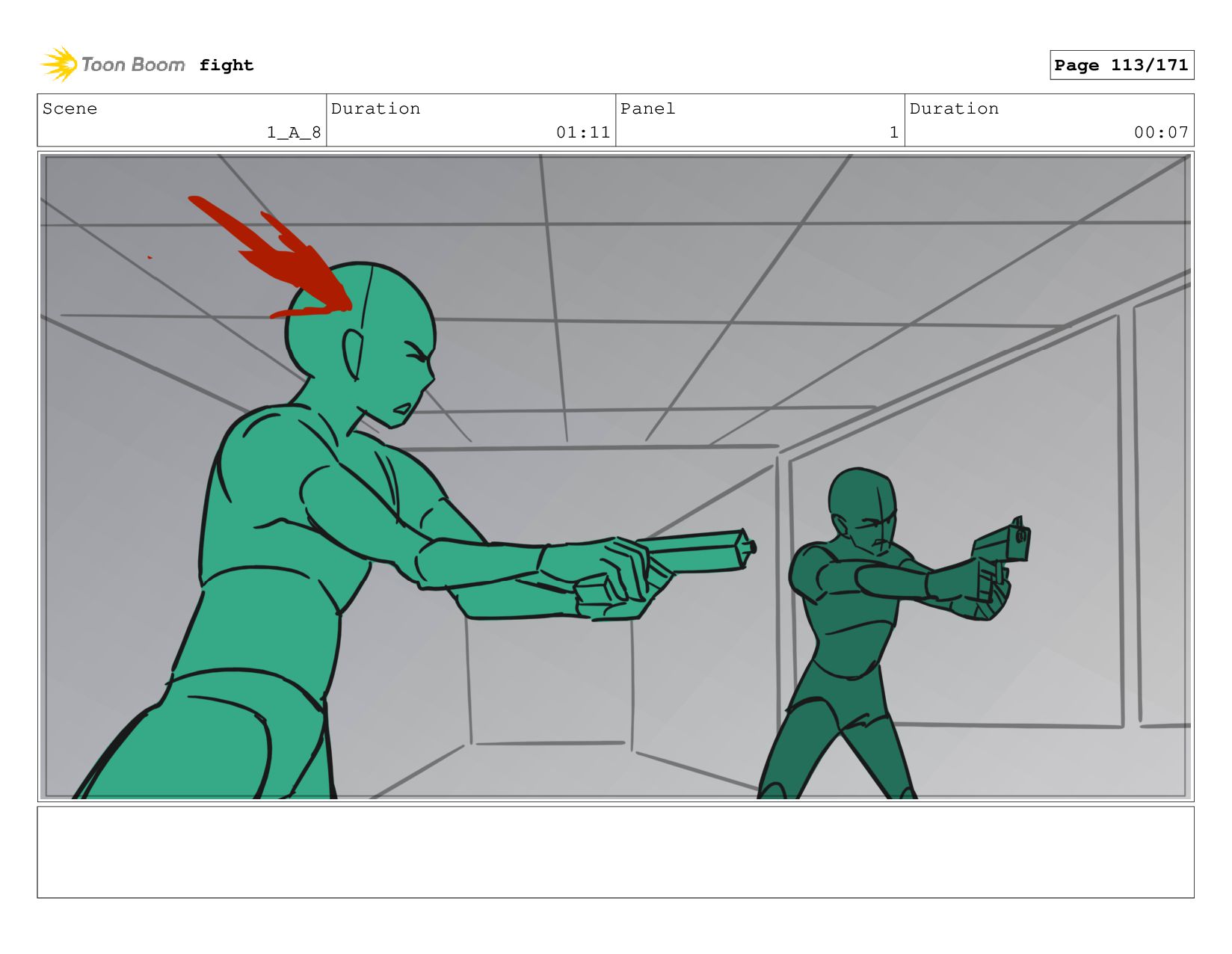Select the 'fight' project title text
Screen dimensions: 1232x954
(x=227, y=65)
